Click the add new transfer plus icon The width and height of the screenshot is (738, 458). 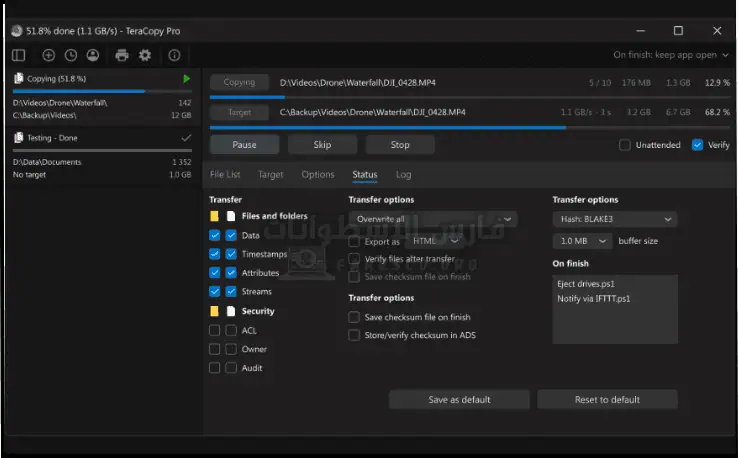click(x=49, y=55)
